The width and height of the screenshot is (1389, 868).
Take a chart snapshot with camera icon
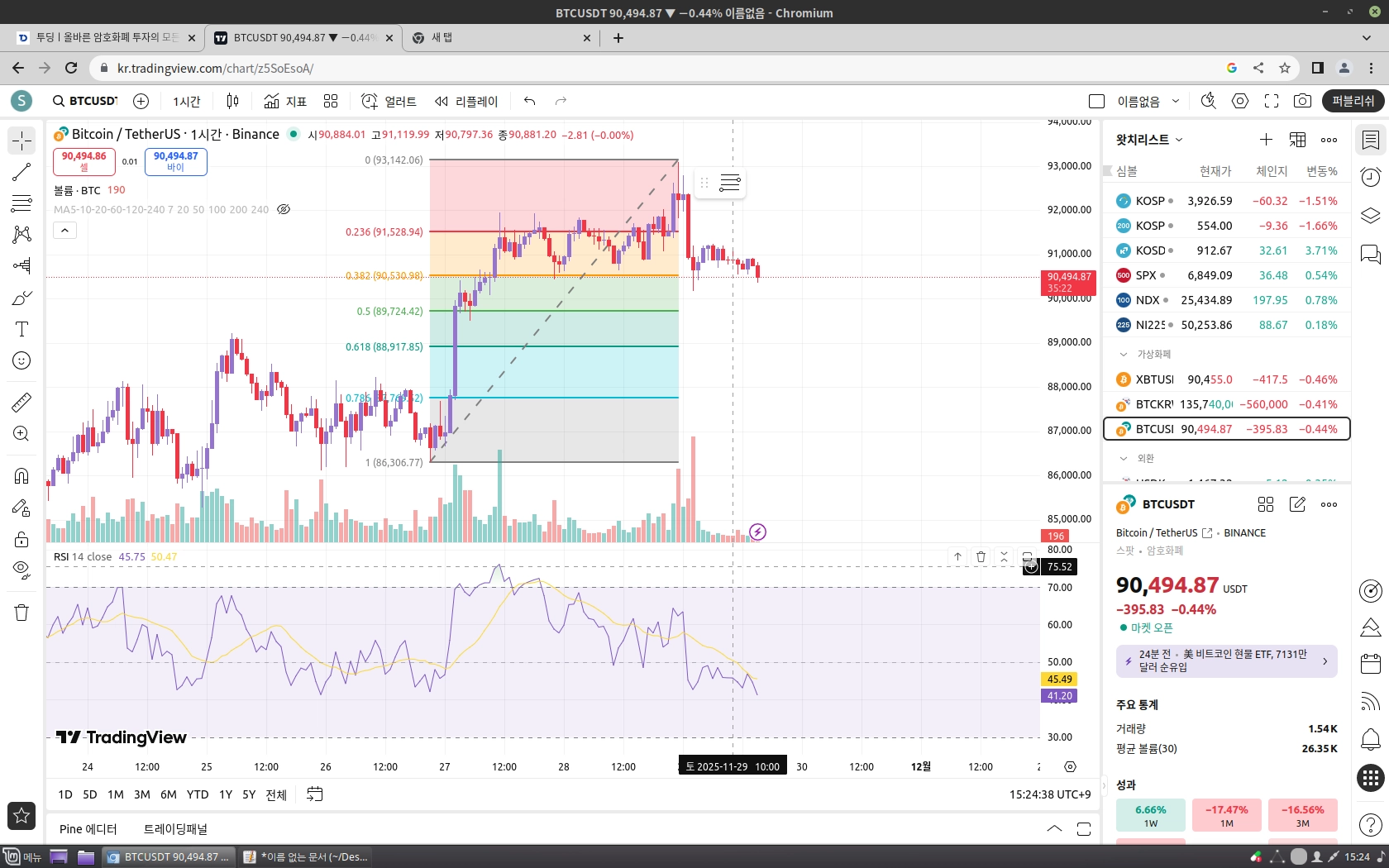click(x=1302, y=101)
